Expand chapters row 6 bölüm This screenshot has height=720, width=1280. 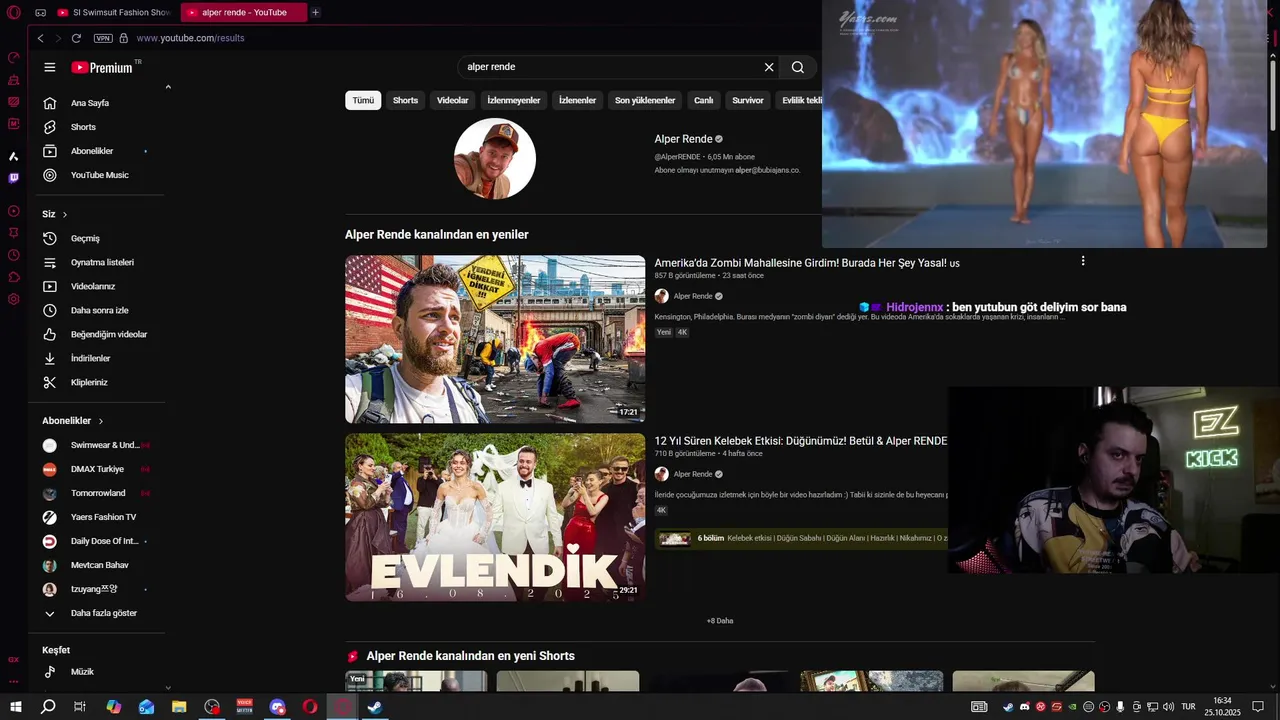(x=801, y=538)
